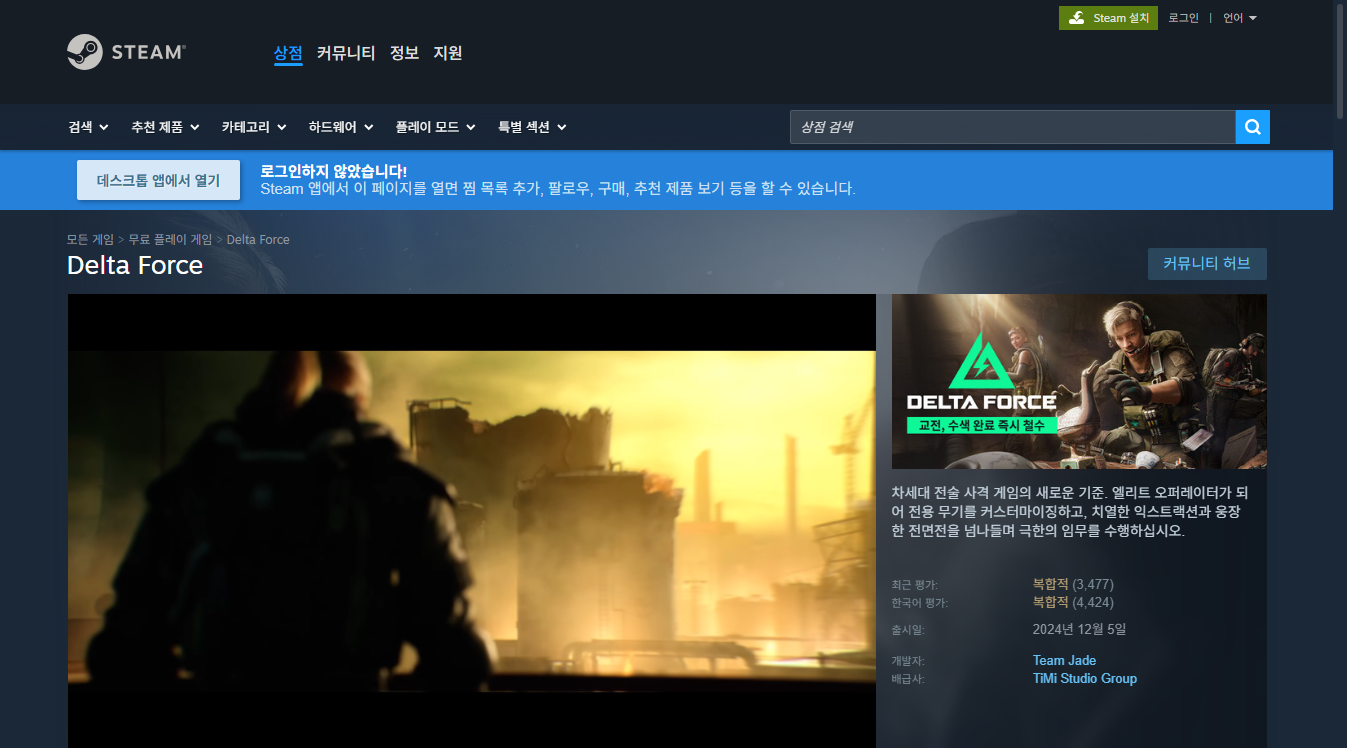Open 모든 게임 breadcrumb link
The image size is (1347, 748).
(x=90, y=240)
